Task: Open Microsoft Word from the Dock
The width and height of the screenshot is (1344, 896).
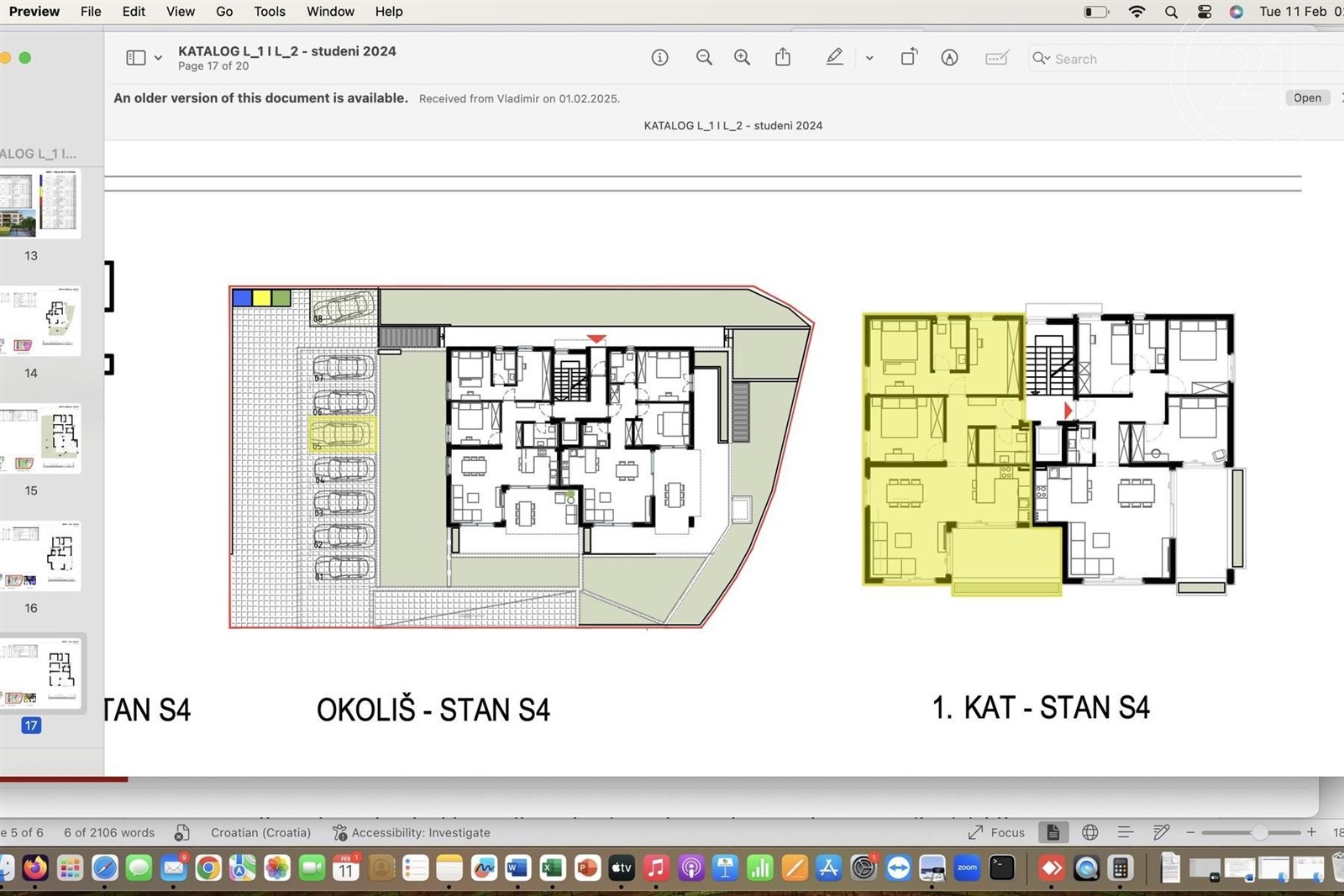Action: tap(518, 867)
